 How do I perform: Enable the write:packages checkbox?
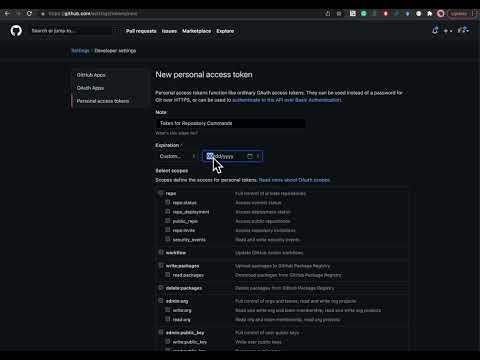tap(161, 266)
